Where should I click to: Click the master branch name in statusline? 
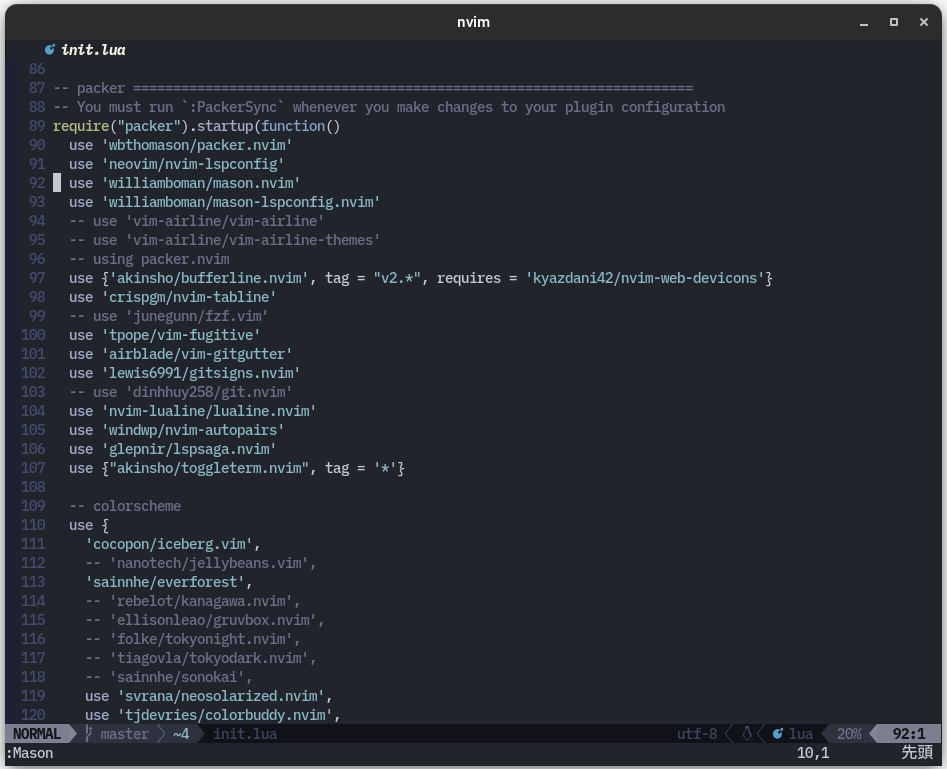pos(124,734)
